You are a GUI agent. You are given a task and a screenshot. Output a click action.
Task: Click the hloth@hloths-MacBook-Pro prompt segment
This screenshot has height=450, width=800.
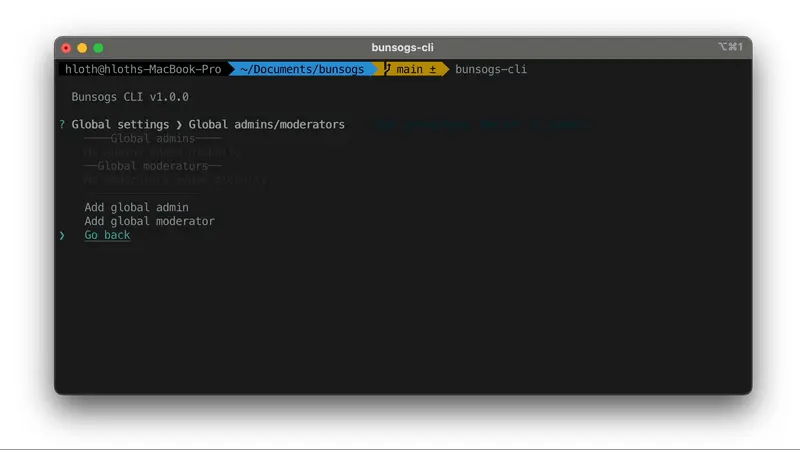pos(141,69)
